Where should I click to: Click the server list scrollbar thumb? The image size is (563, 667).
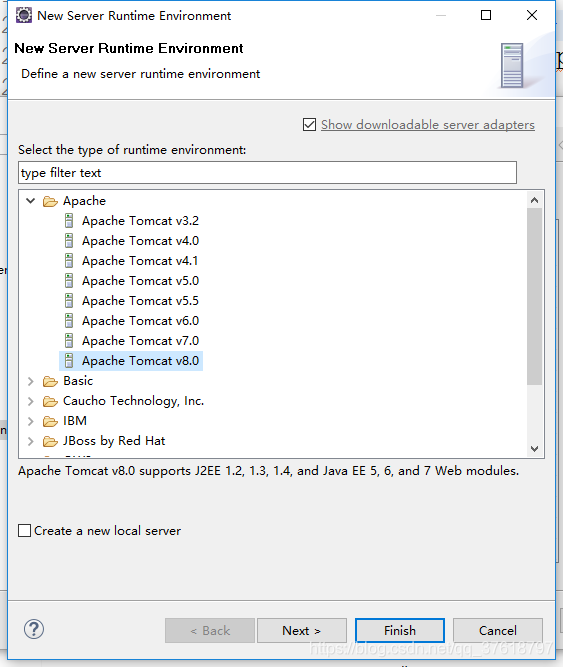coord(535,296)
